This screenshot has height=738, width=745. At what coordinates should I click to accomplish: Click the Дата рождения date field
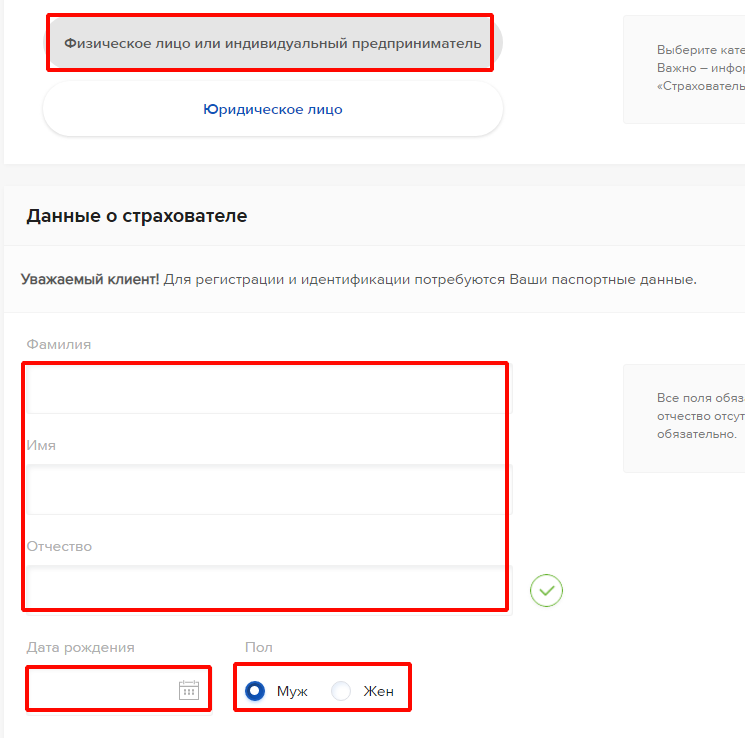(119, 690)
